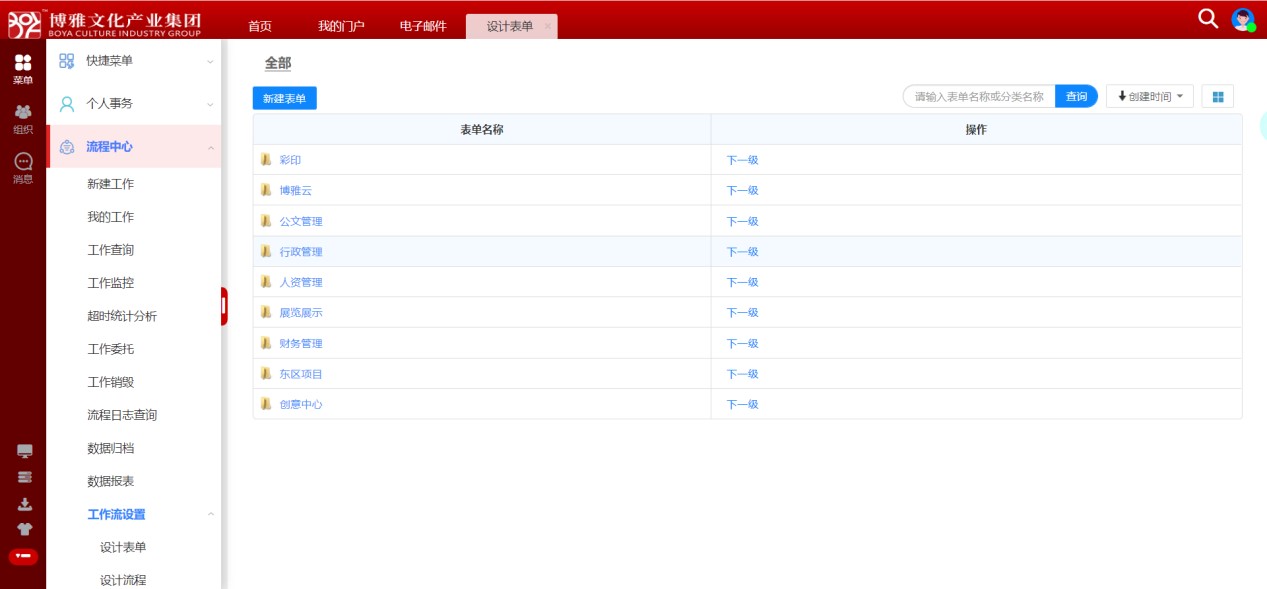1267x589 pixels.
Task: Expand the 个人事务 chevron
Action: pyautogui.click(x=210, y=105)
